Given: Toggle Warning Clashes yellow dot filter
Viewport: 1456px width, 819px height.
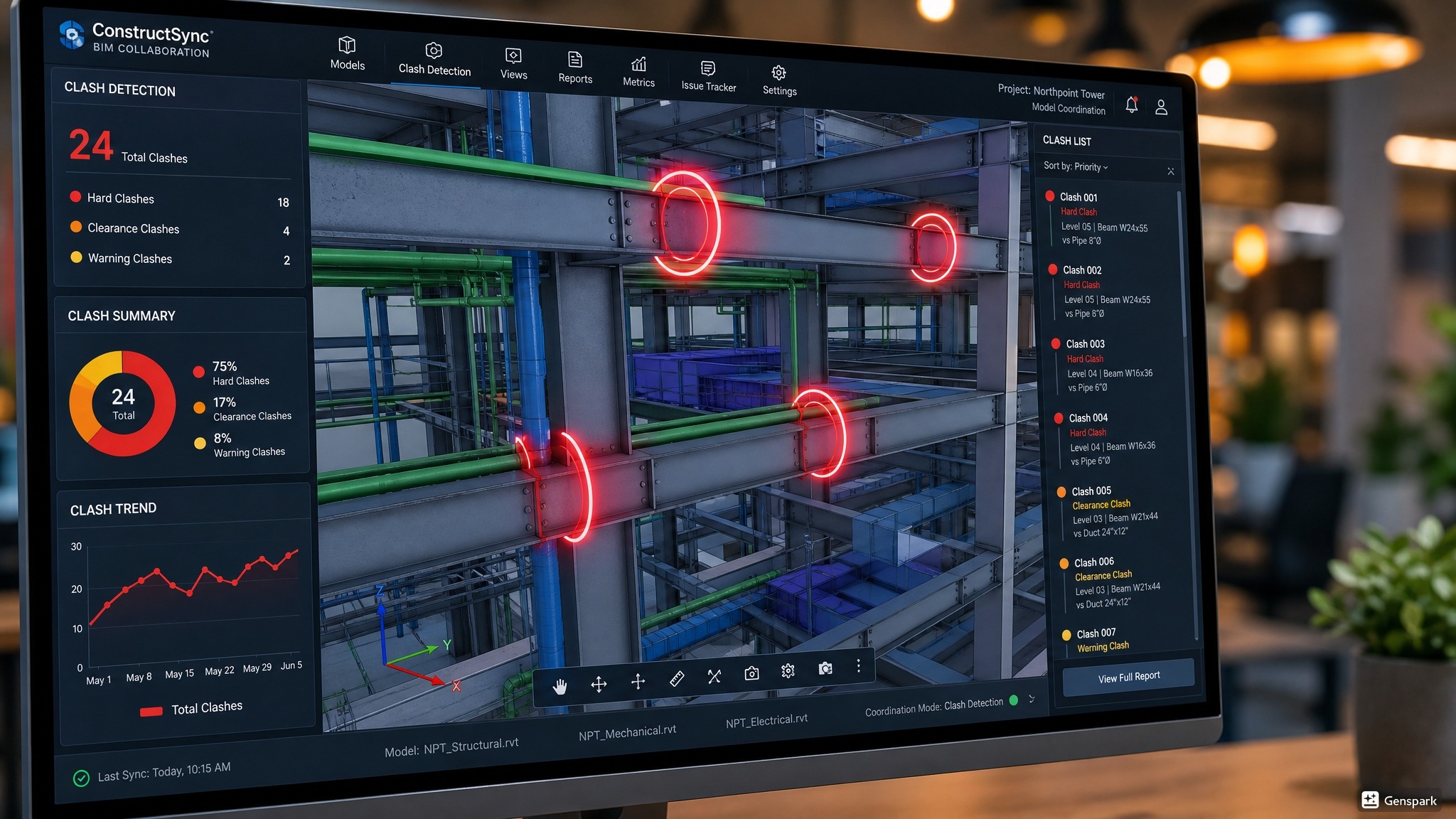Looking at the screenshot, I should click(x=76, y=257).
